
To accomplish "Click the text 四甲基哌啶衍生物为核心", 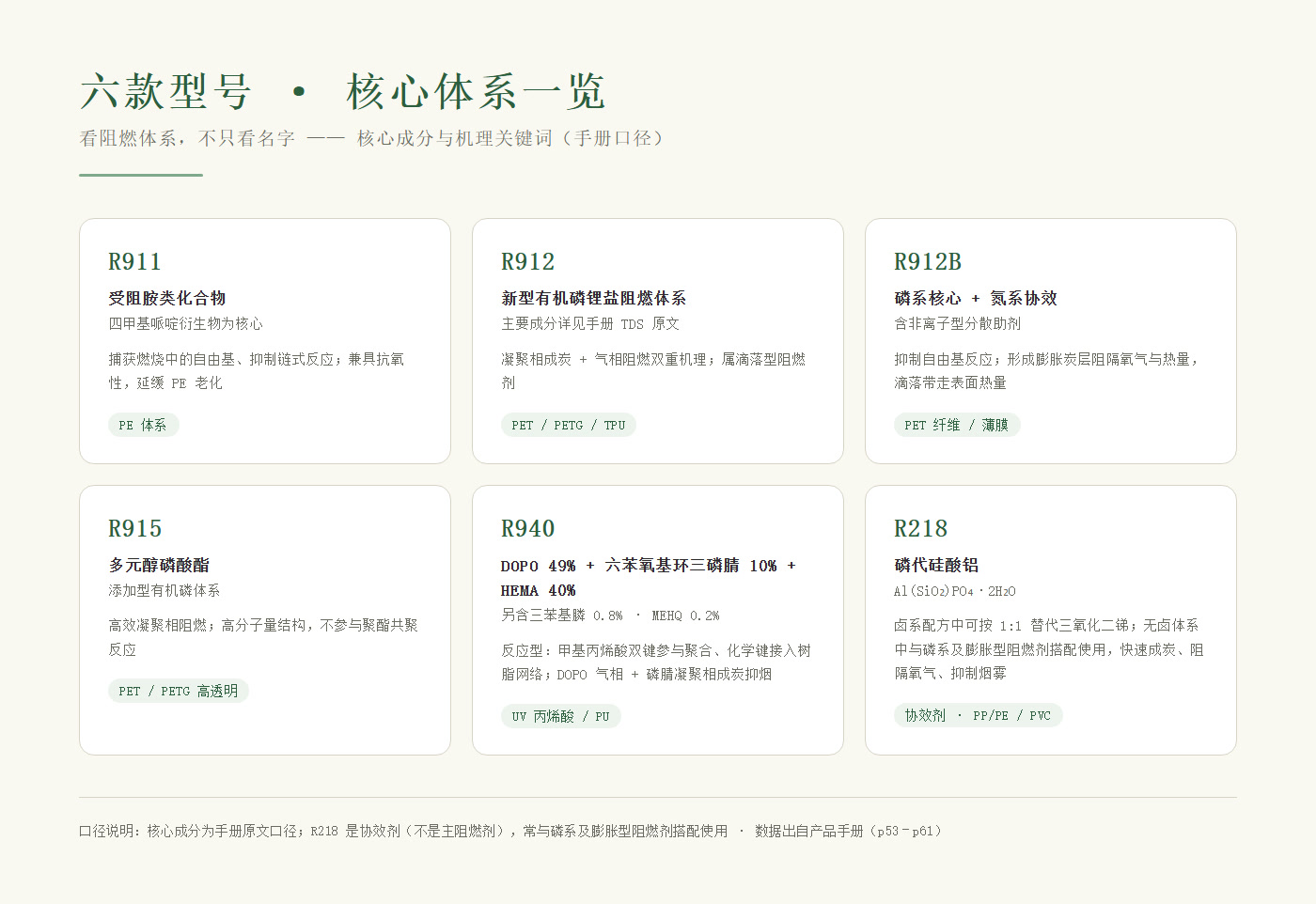I will click(185, 323).
